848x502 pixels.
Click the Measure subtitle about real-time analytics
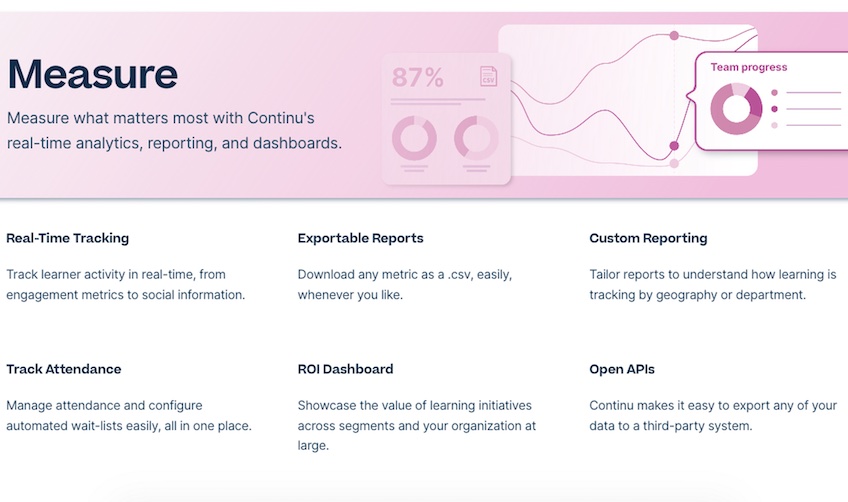pyautogui.click(x=174, y=130)
